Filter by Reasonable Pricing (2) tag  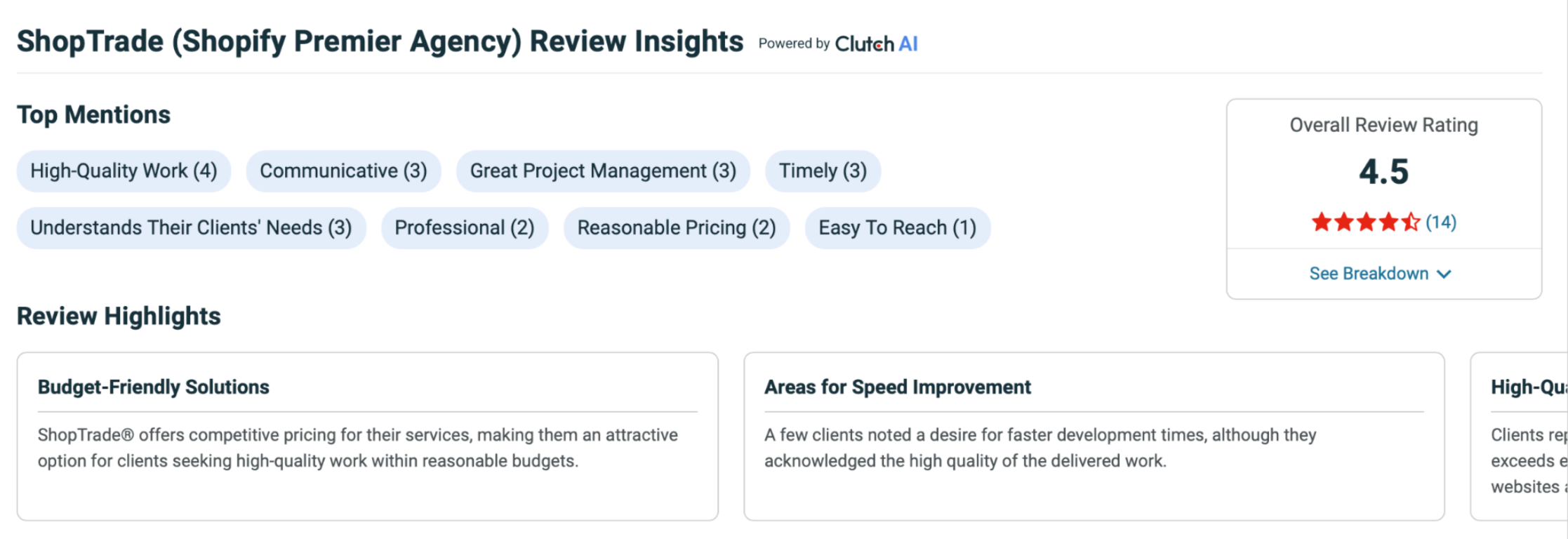(677, 228)
